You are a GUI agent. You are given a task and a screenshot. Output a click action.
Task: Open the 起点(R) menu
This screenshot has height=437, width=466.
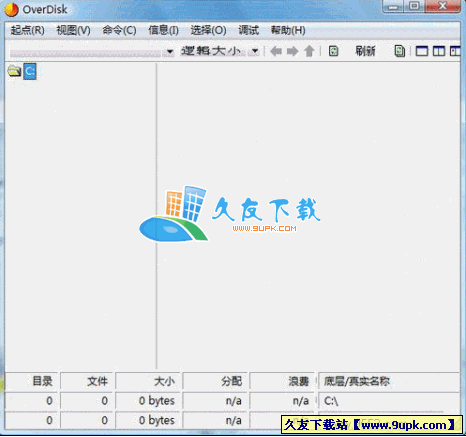coord(27,30)
